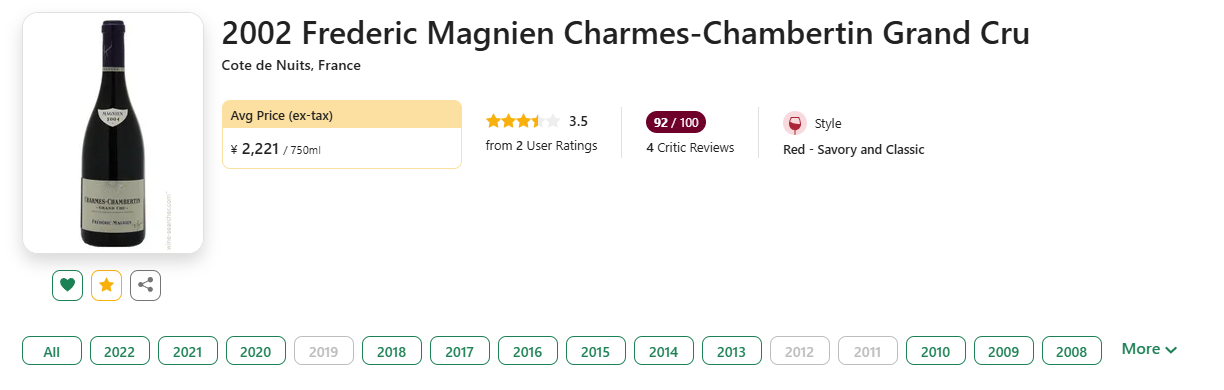Switch to the 2010 vintage

pyautogui.click(x=936, y=351)
